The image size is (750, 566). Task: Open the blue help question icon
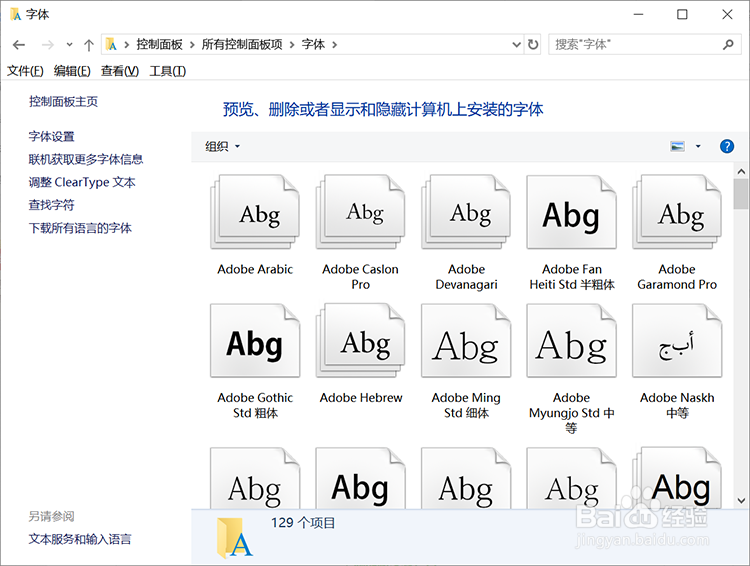(727, 146)
